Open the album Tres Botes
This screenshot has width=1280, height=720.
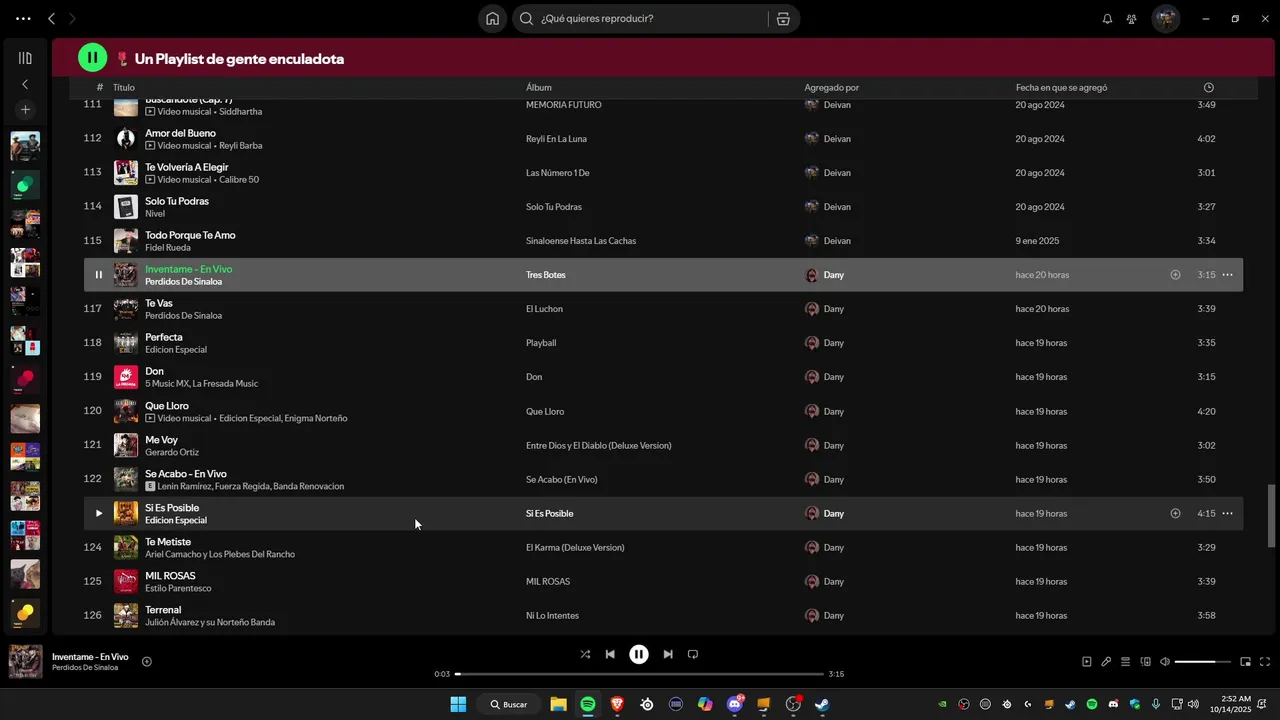(x=546, y=275)
